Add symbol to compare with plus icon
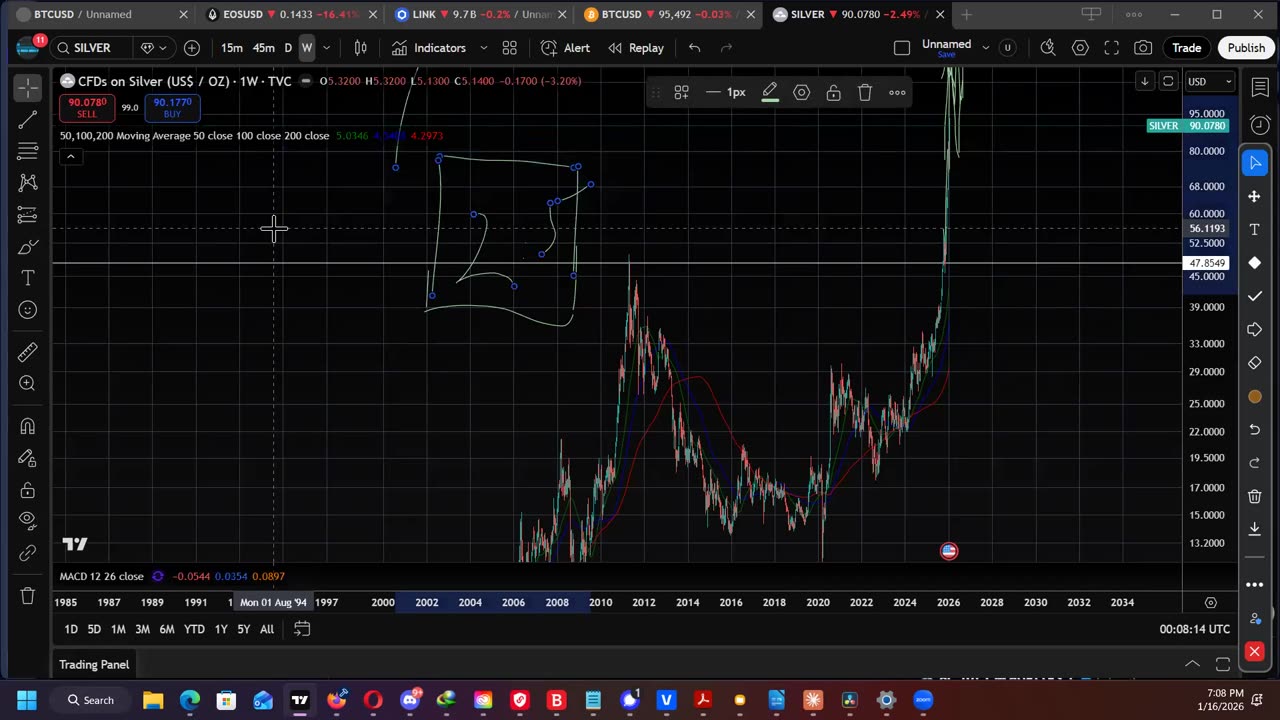The width and height of the screenshot is (1280, 720). (192, 48)
